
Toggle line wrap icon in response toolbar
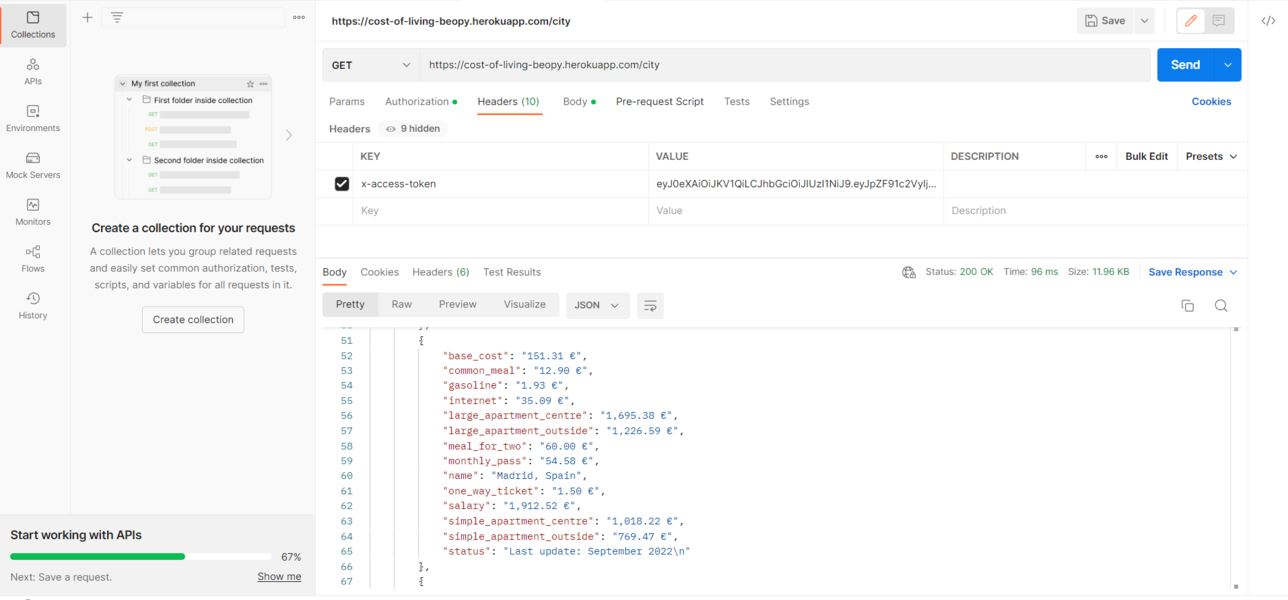[650, 305]
